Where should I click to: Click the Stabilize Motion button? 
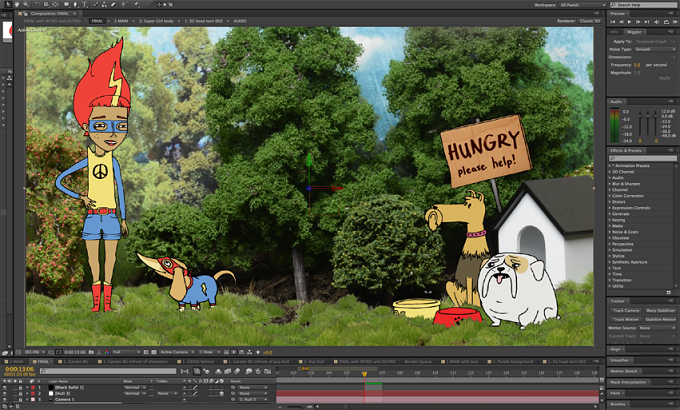(x=660, y=319)
